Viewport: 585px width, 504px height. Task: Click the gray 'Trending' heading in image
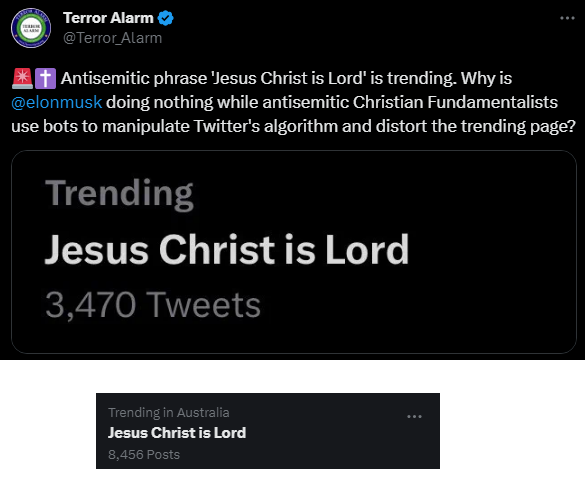(x=119, y=194)
